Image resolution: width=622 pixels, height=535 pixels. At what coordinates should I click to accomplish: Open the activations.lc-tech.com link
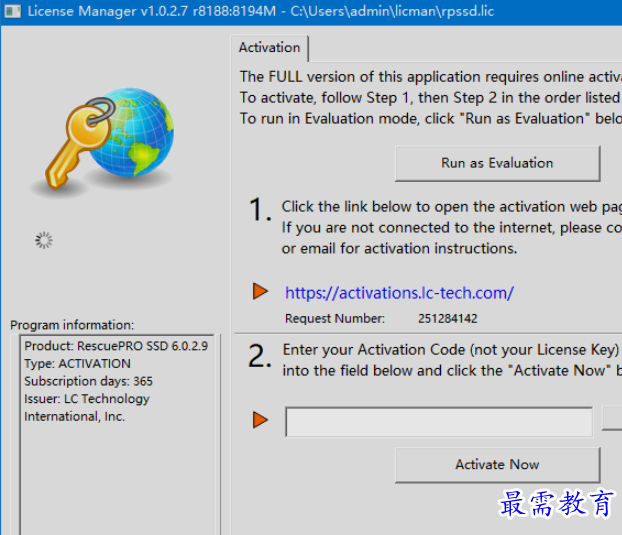tap(399, 293)
